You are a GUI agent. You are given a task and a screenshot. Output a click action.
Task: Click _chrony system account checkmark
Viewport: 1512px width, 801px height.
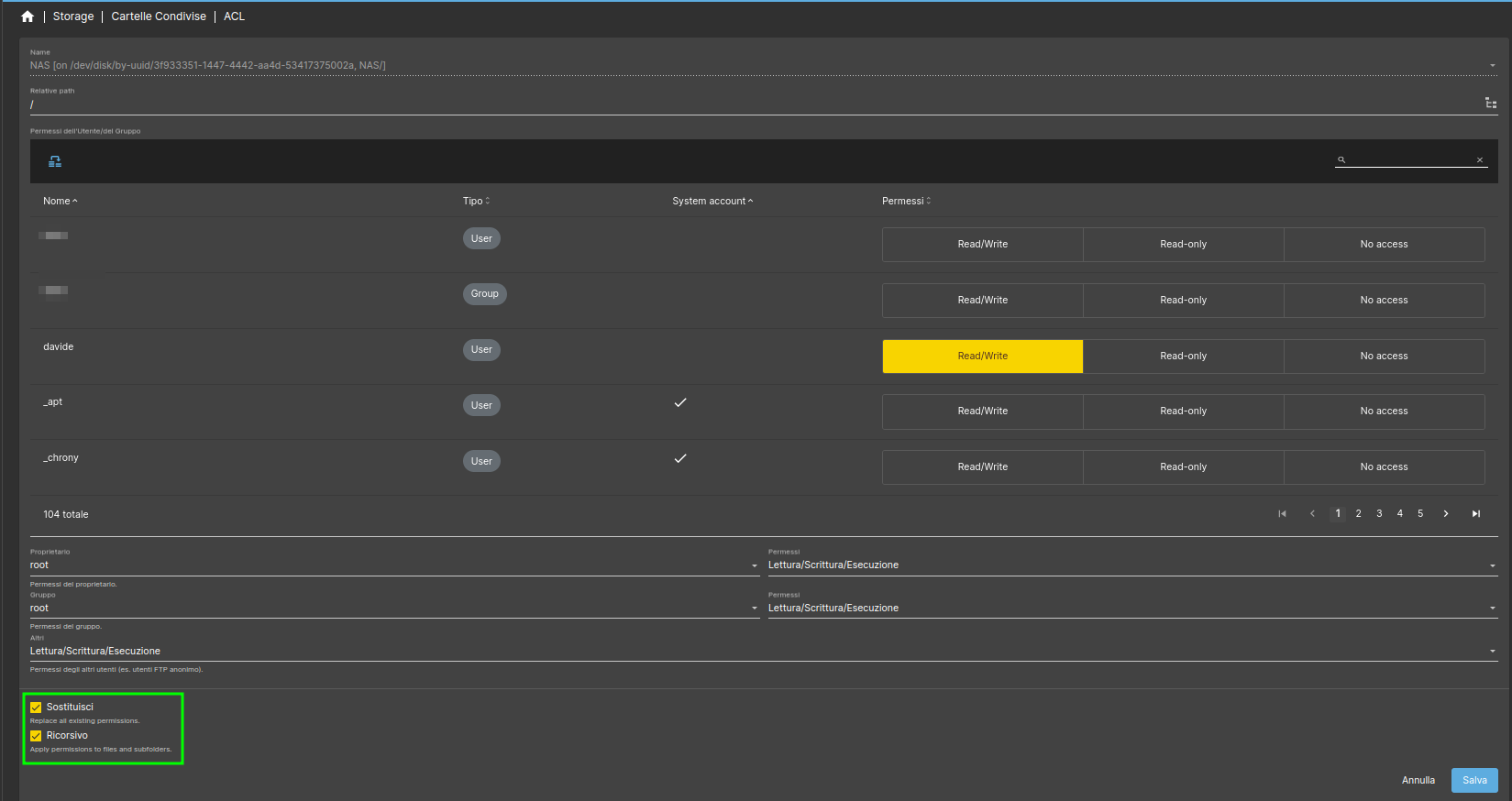680,458
